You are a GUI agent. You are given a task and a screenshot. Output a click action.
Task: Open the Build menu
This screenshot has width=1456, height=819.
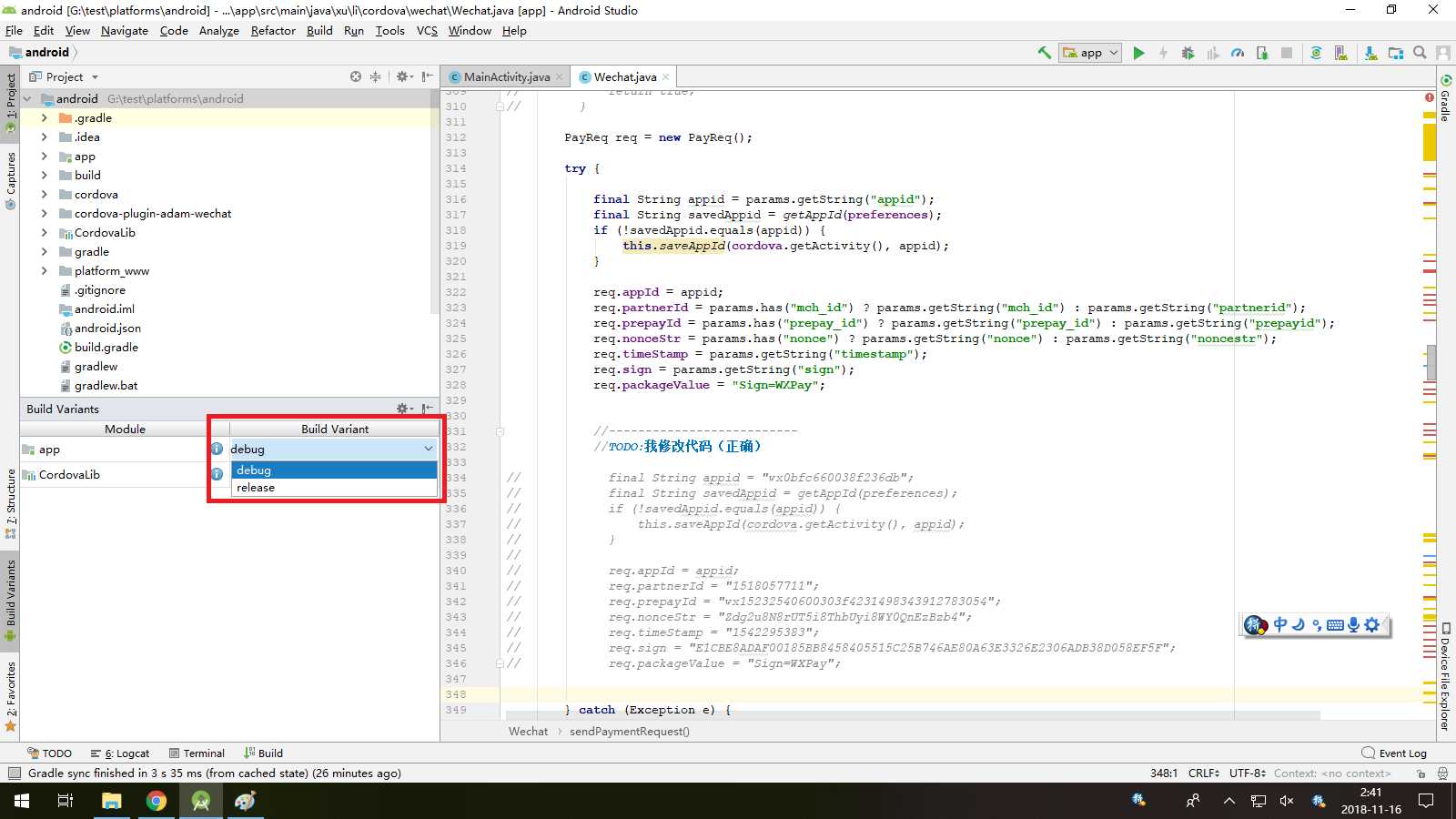coord(319,30)
